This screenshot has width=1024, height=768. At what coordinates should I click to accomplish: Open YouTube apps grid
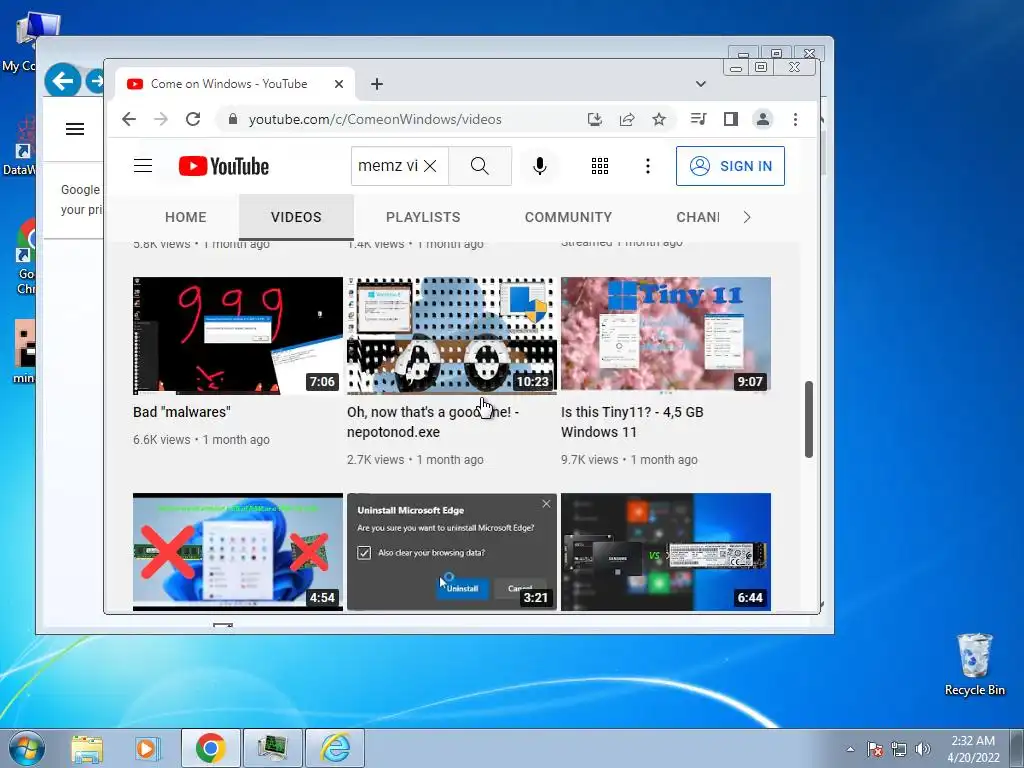point(600,166)
